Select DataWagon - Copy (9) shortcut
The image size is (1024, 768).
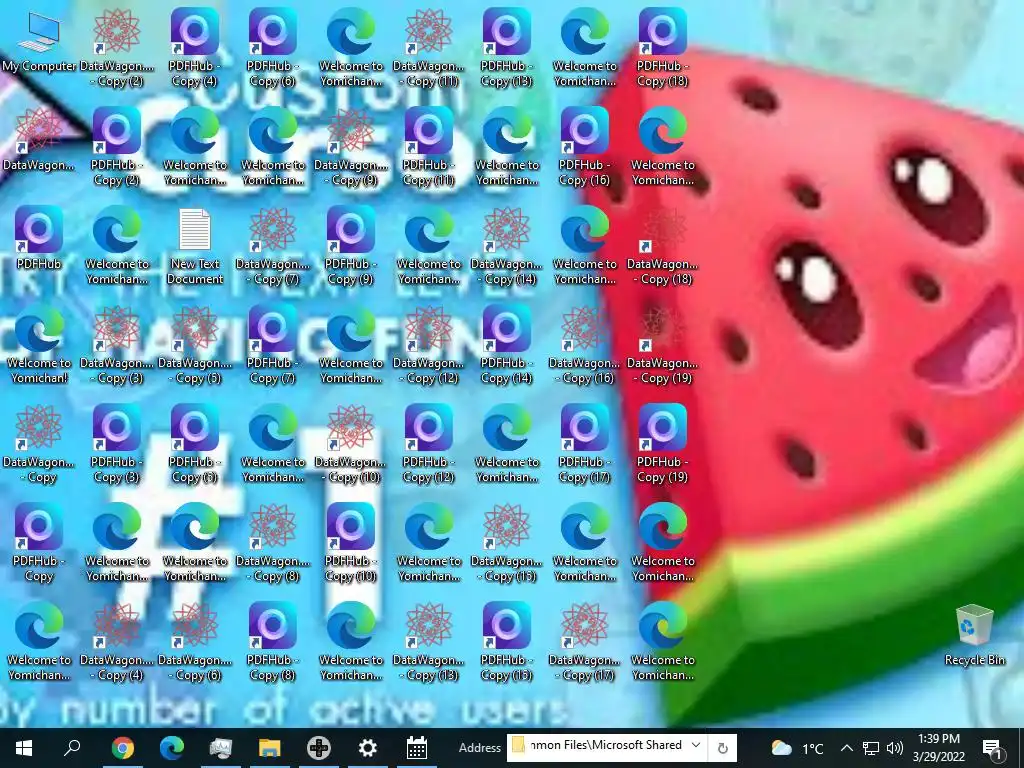(351, 148)
